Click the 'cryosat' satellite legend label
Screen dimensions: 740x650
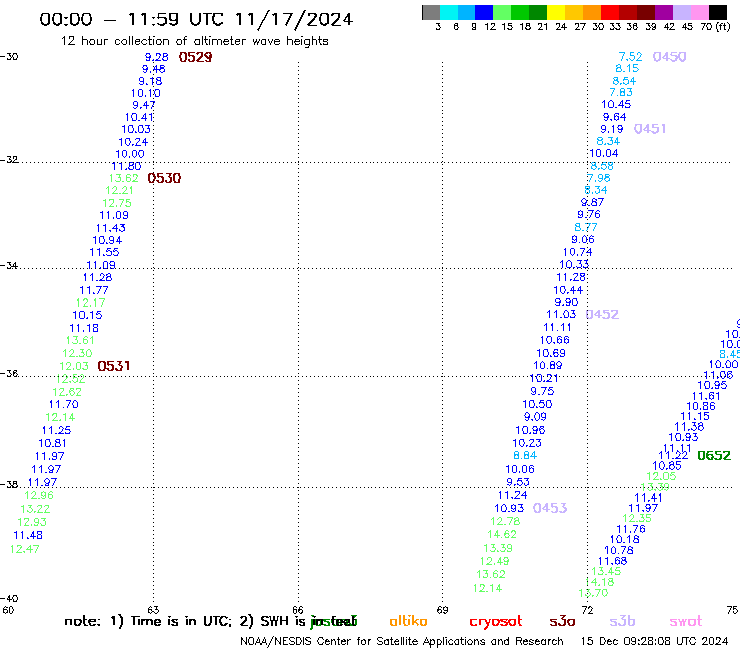pos(496,621)
